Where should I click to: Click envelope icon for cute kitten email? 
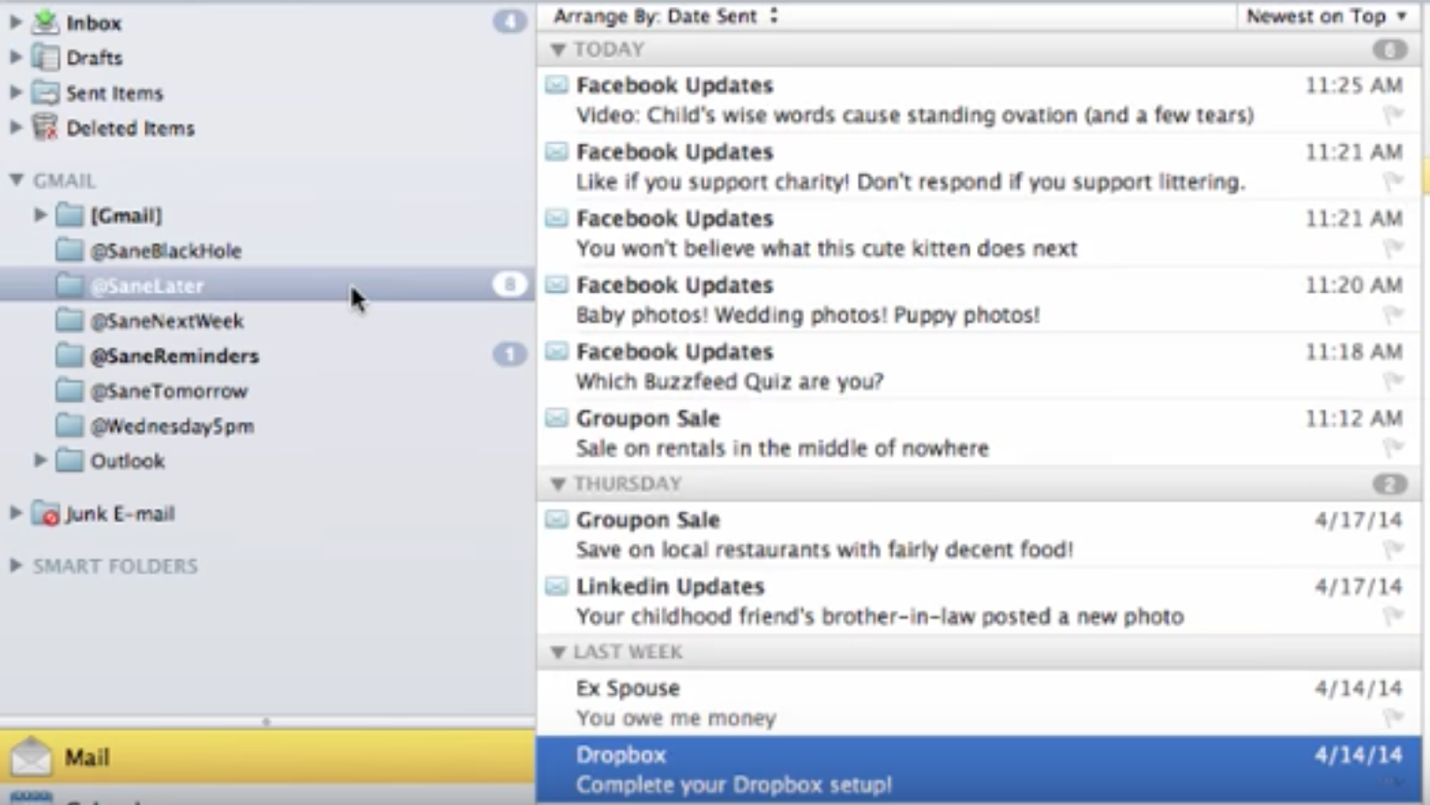click(x=557, y=218)
